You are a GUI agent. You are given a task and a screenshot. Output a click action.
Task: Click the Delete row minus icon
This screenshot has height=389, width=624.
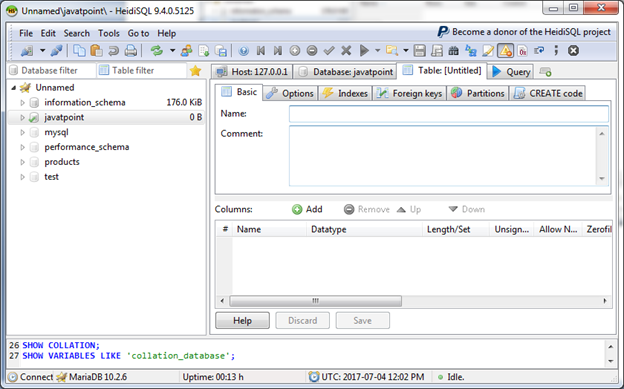coord(312,51)
